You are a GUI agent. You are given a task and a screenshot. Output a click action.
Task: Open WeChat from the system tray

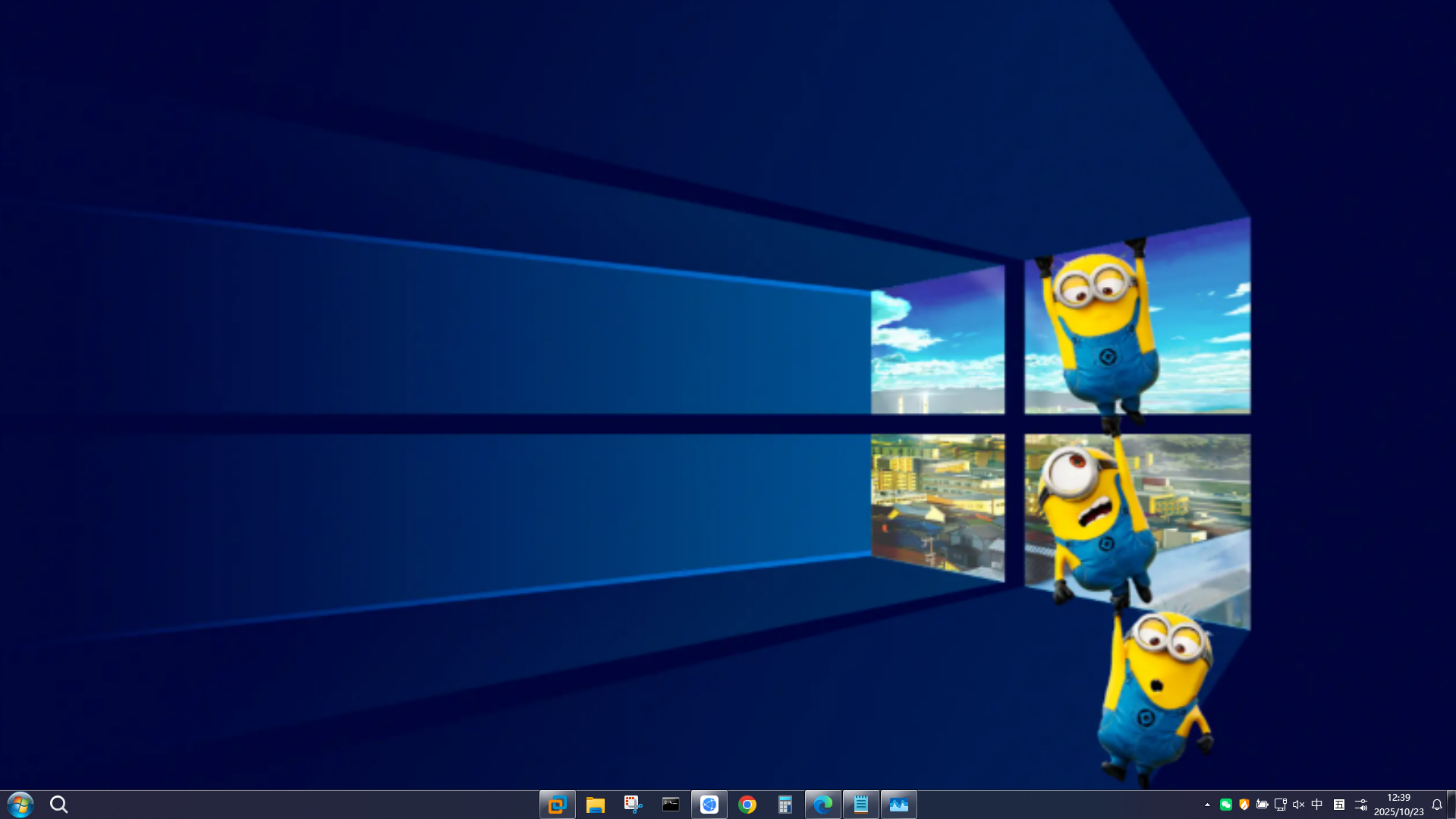tap(1225, 805)
